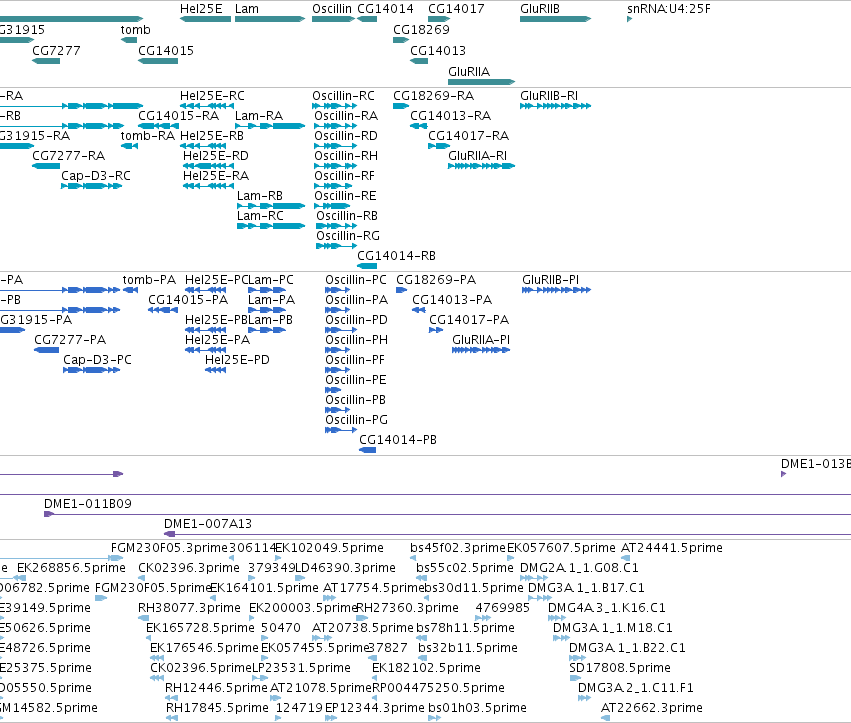Click the RH38077.3prime EST label
The image size is (851, 723).
tap(189, 608)
